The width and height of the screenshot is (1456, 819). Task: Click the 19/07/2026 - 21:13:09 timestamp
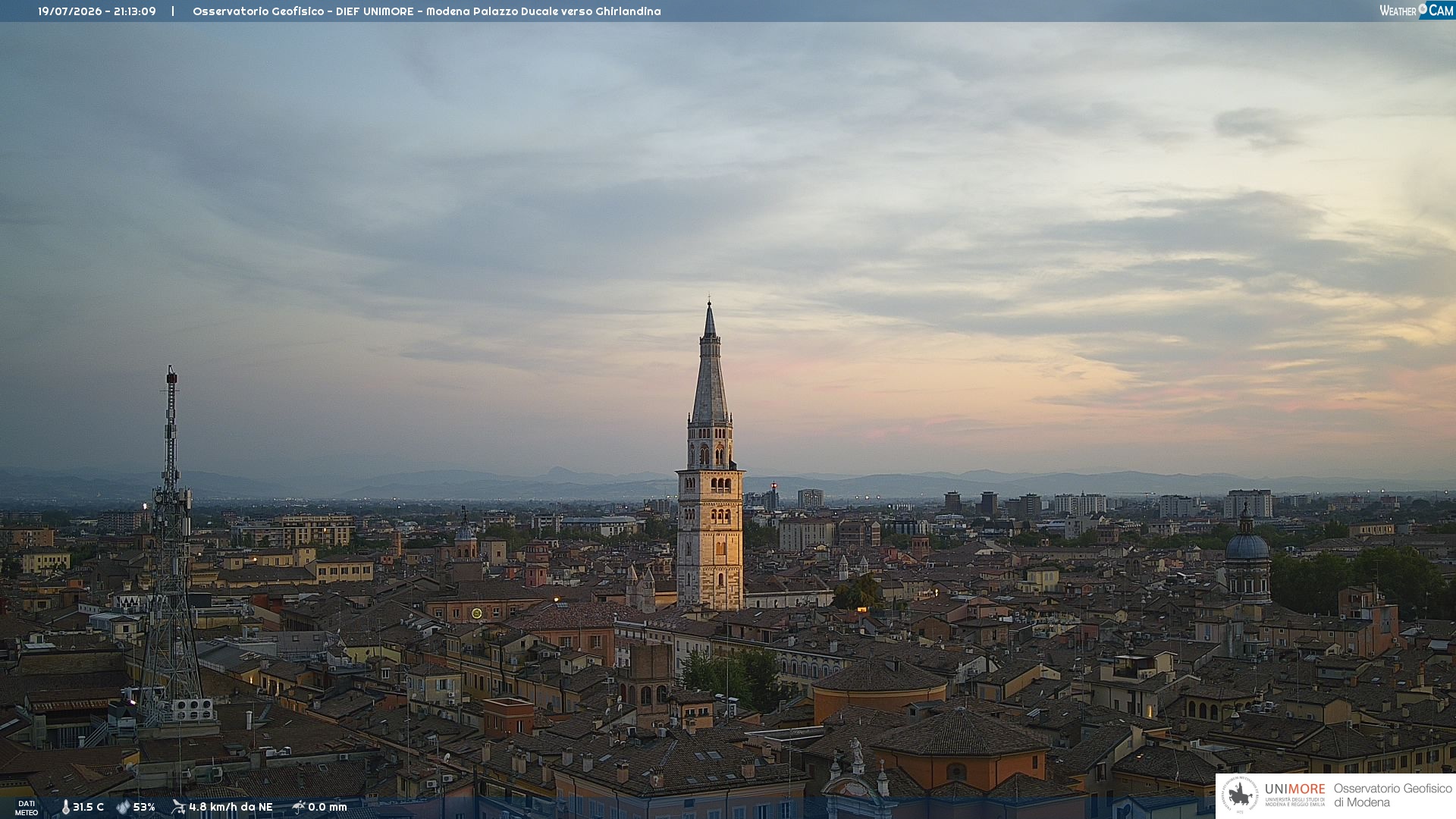pyautogui.click(x=97, y=11)
